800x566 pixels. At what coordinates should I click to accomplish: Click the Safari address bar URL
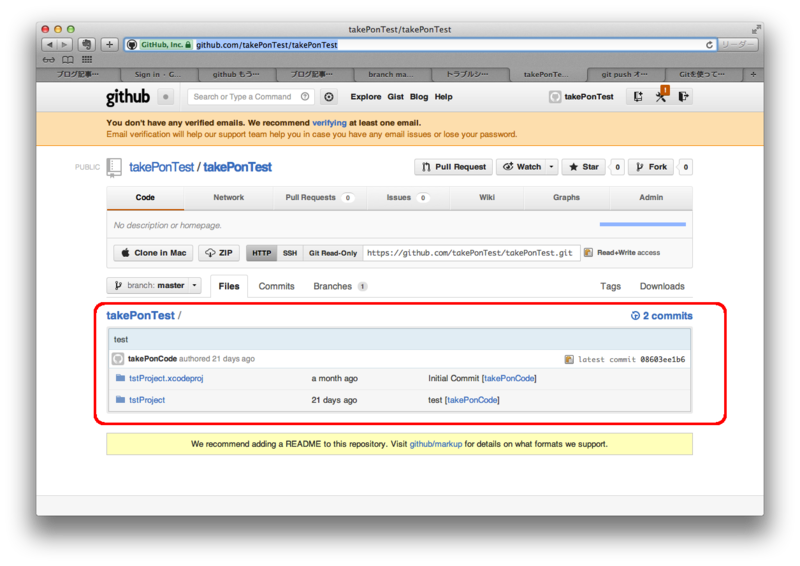coord(267,45)
